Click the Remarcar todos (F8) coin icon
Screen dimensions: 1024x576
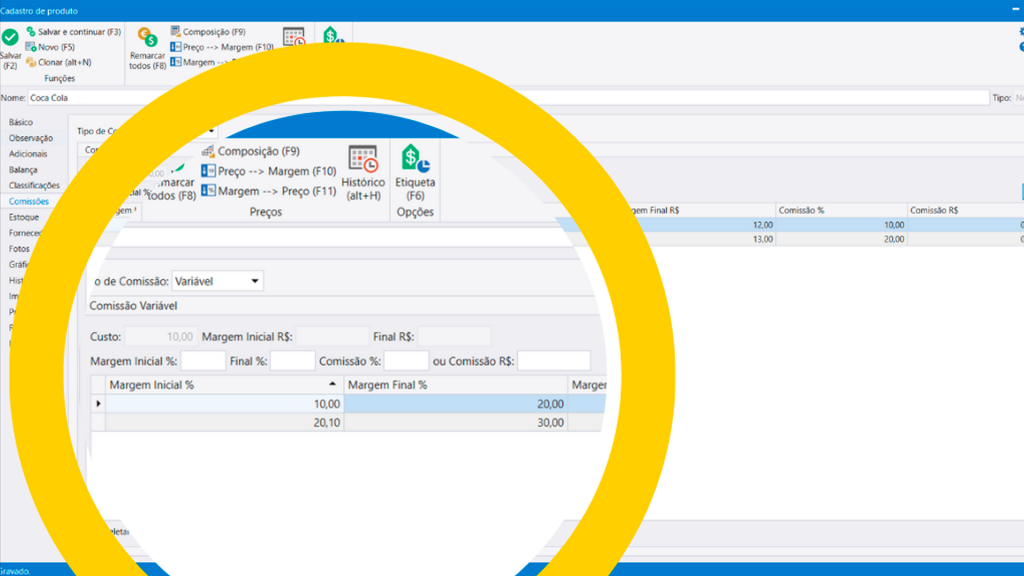pos(146,39)
